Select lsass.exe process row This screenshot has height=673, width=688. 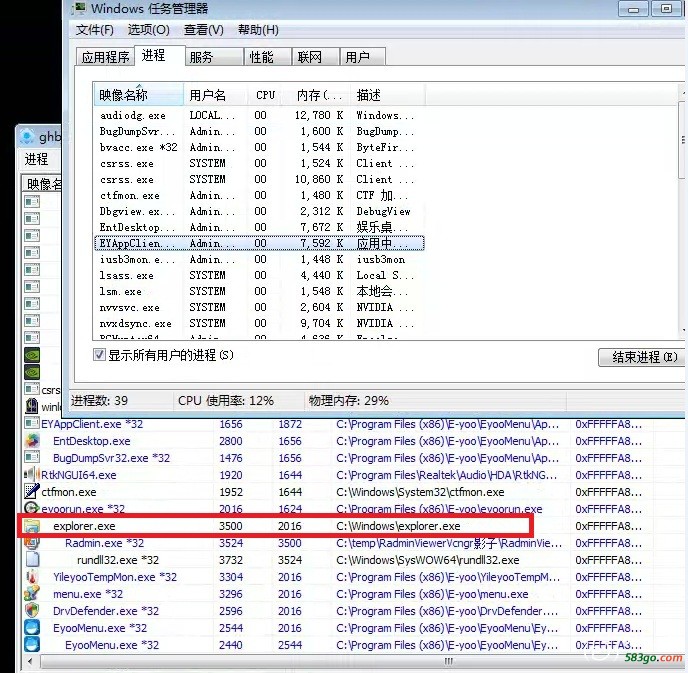coord(259,276)
